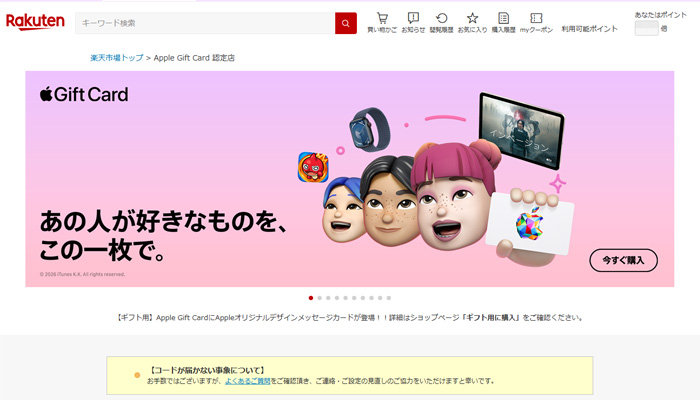
Task: Click the point multiplier box beside 倍
Action: click(646, 29)
